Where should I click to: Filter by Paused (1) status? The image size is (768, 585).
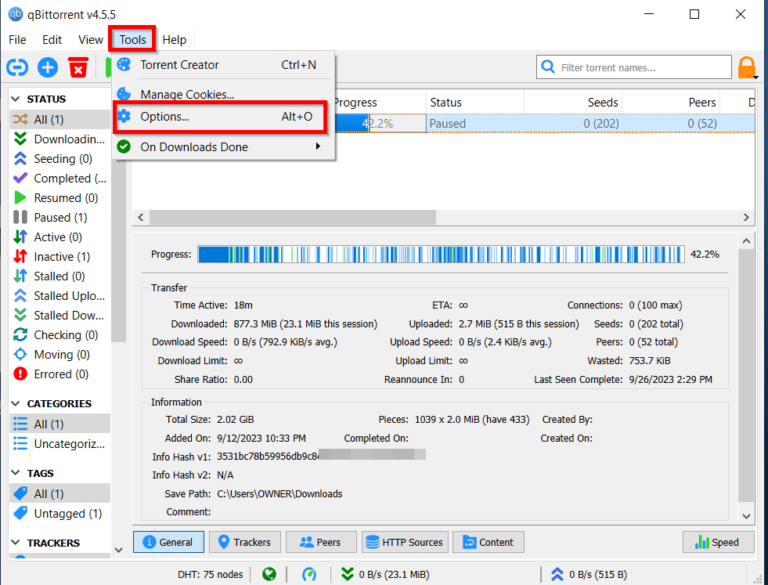(60, 218)
